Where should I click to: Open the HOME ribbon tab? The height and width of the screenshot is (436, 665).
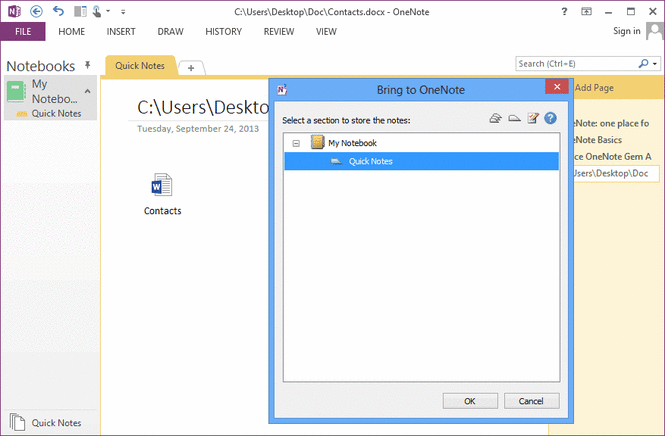pyautogui.click(x=72, y=31)
